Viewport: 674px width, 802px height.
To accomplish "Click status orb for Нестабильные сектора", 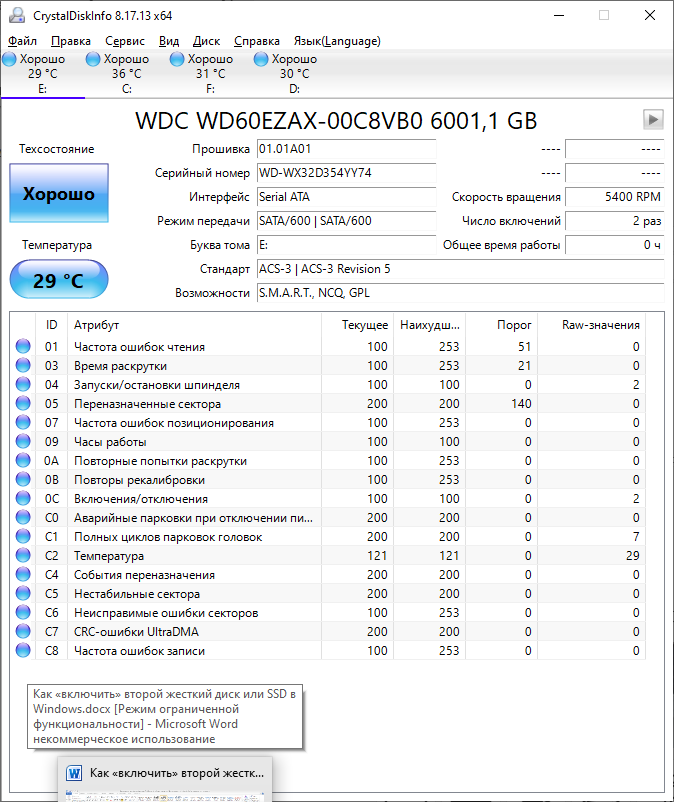I will click(23, 593).
